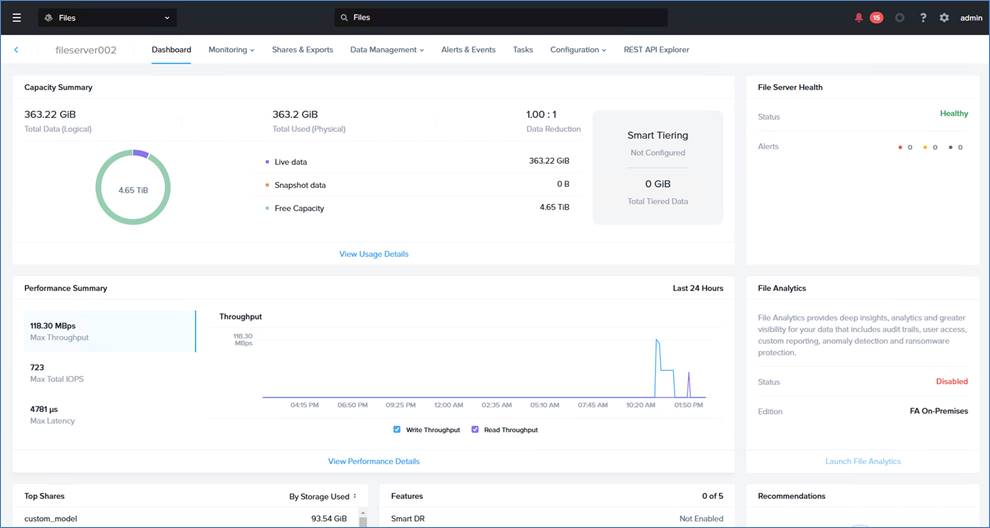Screen dimensions: 990x528
Task: Open the Tasks tab
Action: pos(523,49)
